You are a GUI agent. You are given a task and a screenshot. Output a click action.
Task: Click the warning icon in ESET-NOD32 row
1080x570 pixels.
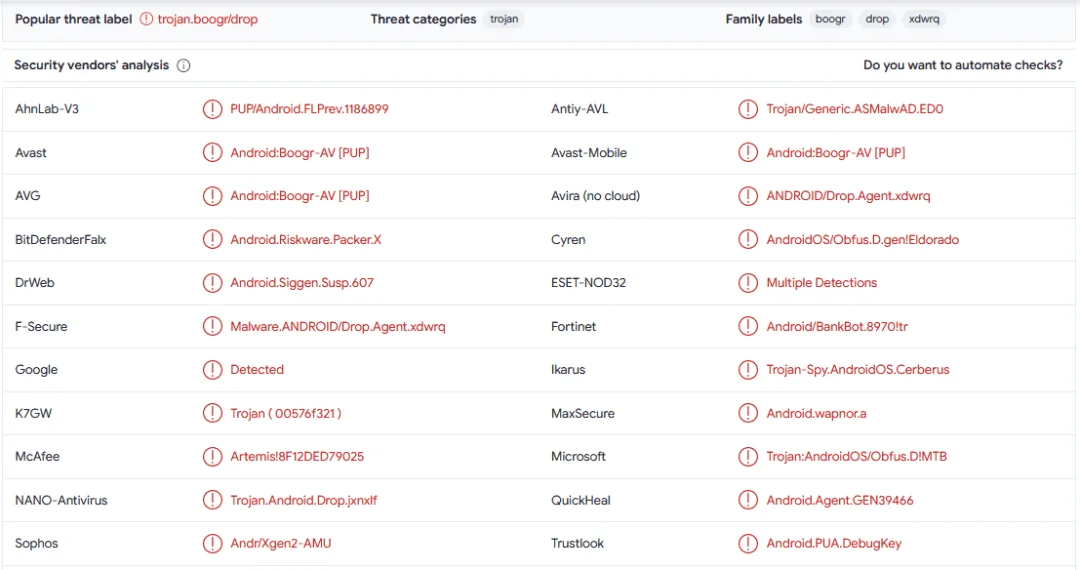click(x=748, y=282)
